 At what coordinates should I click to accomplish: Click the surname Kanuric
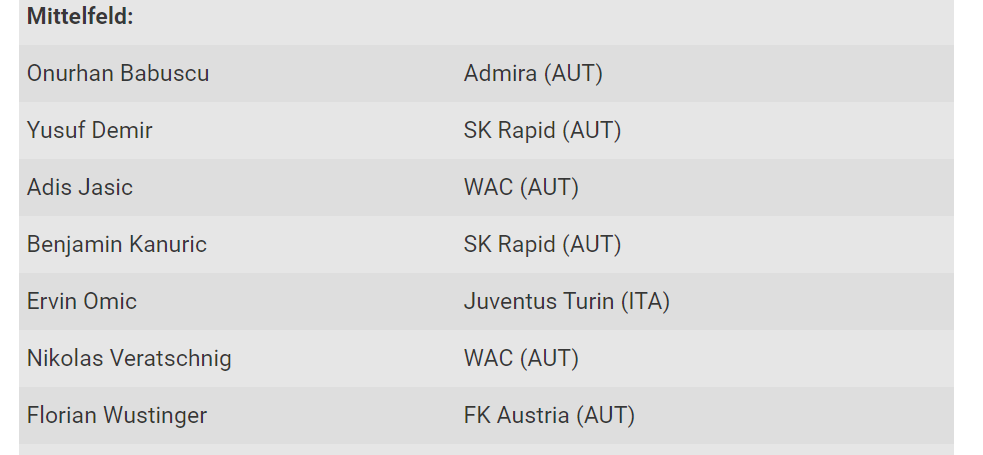pyautogui.click(x=160, y=244)
